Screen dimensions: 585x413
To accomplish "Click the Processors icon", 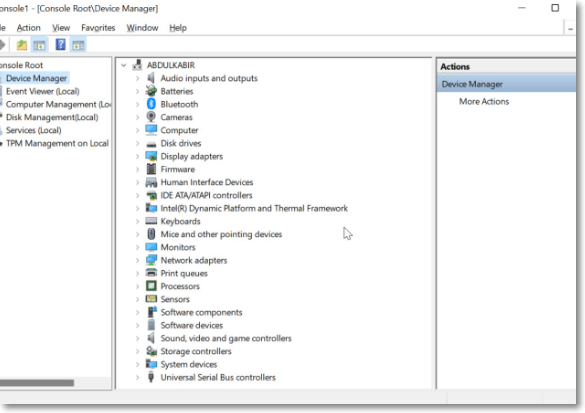I will coord(151,286).
